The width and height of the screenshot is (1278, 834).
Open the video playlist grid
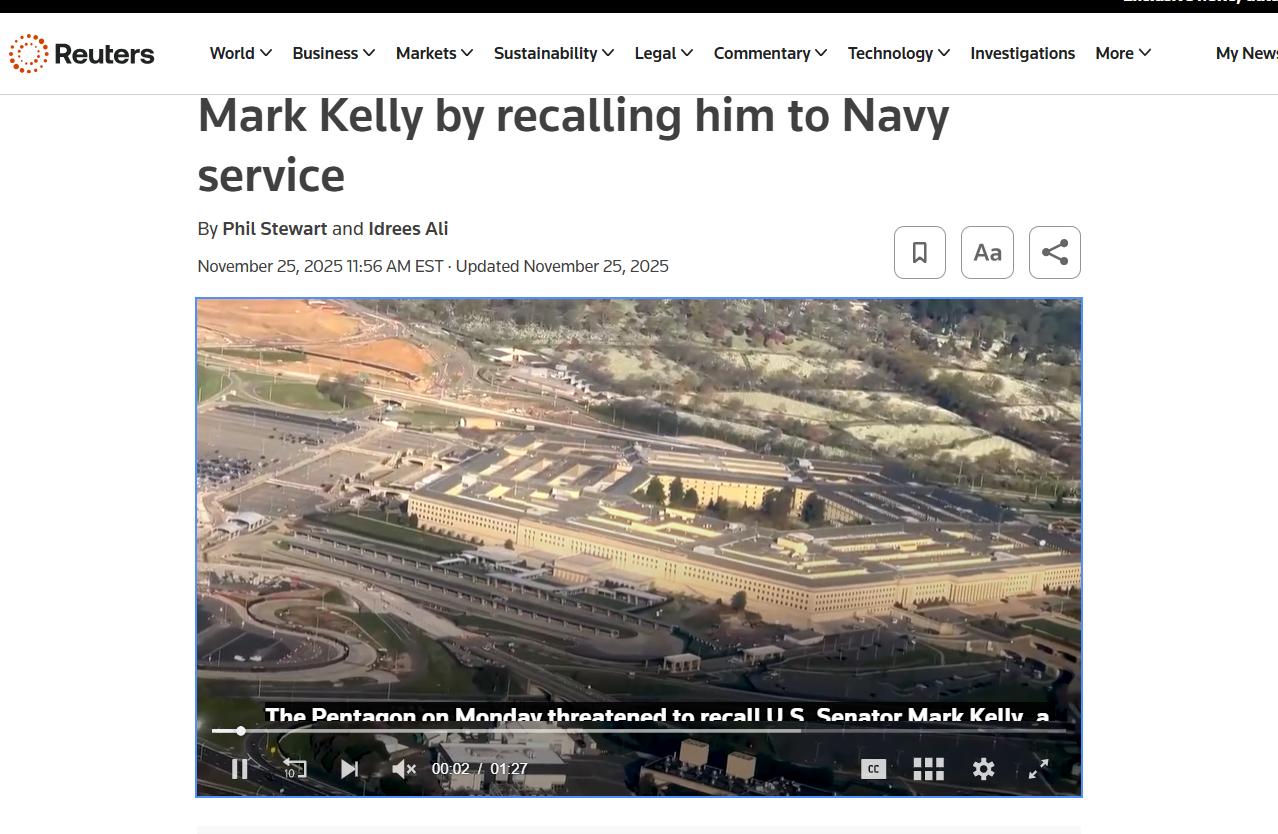pos(929,769)
